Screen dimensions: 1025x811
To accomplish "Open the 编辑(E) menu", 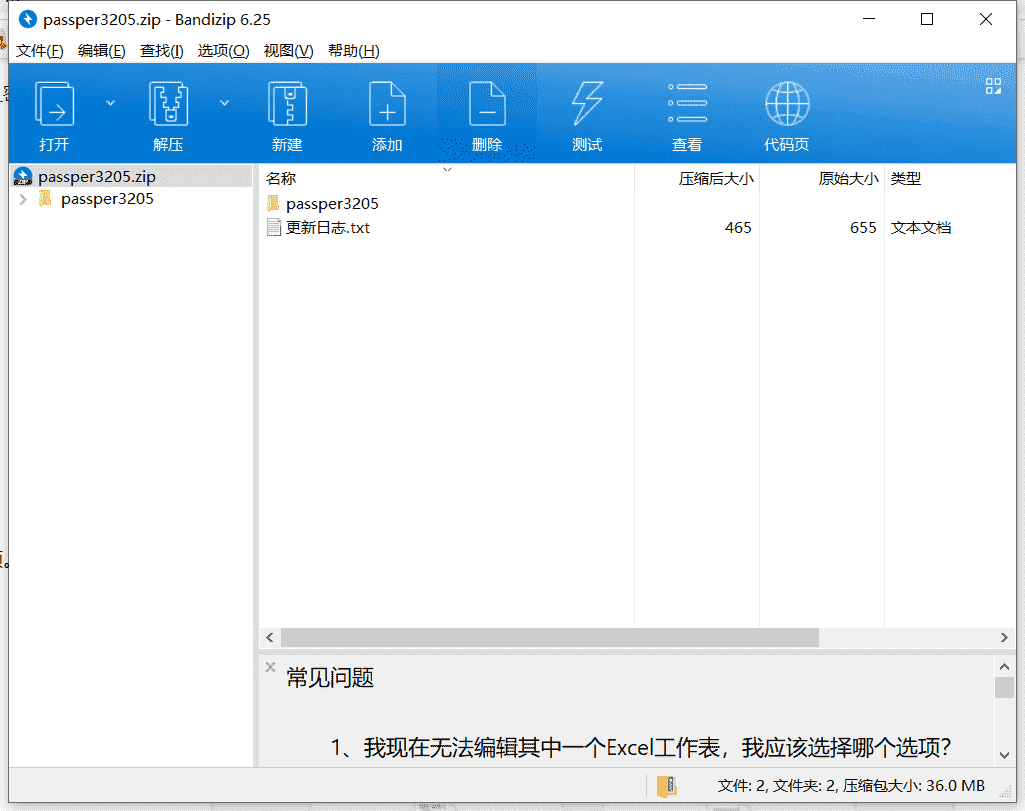I will click(101, 51).
